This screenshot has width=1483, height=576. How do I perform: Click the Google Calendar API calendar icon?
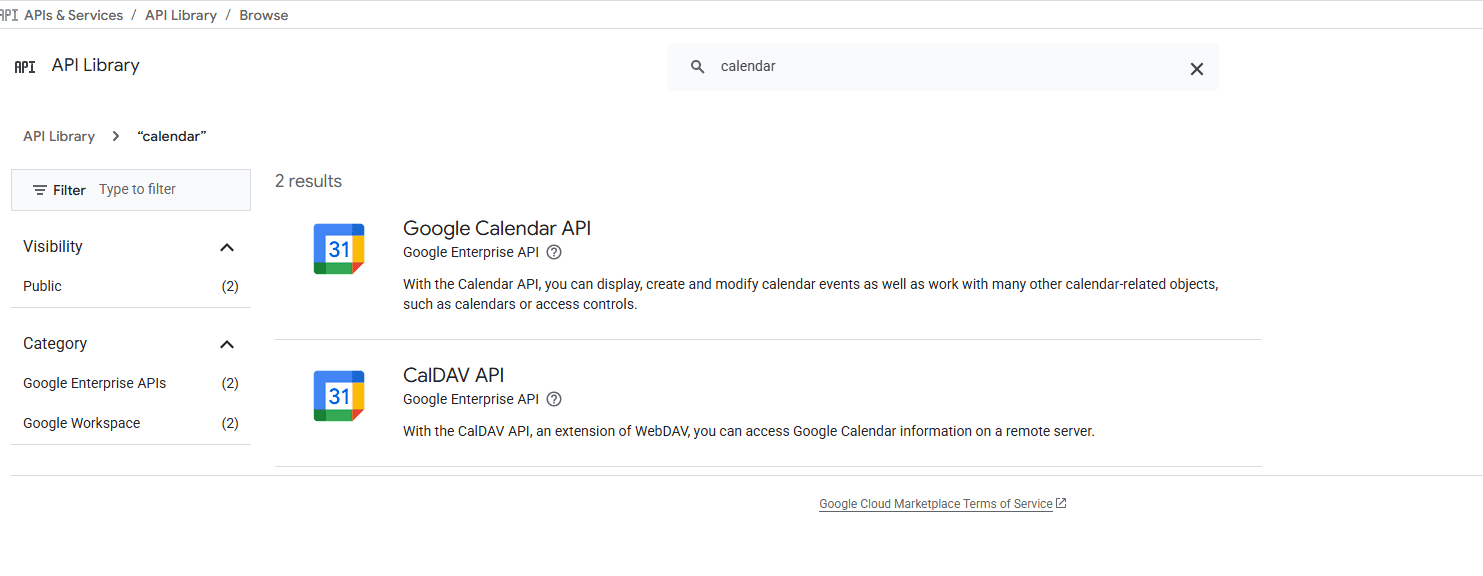coord(338,248)
